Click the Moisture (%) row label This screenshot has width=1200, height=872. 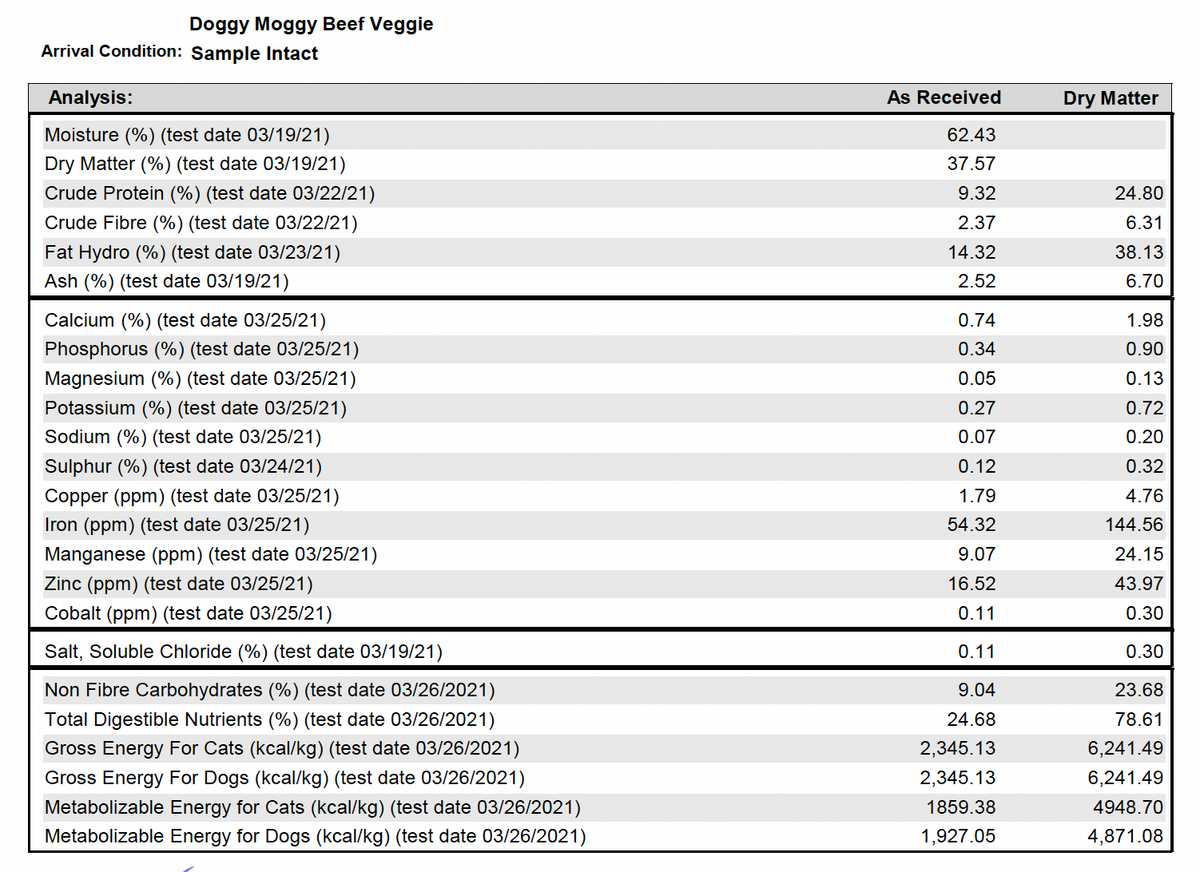point(187,135)
